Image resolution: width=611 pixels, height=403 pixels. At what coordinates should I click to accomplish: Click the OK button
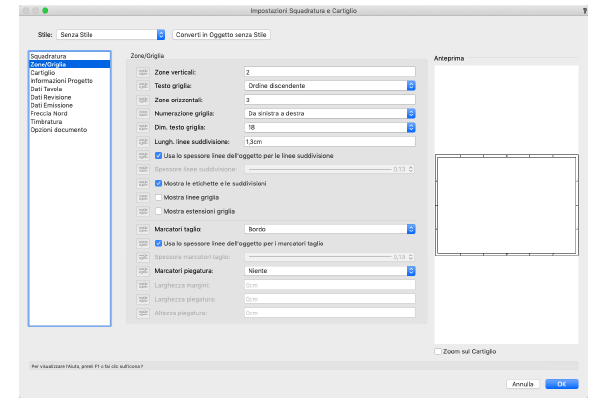pyautogui.click(x=562, y=384)
